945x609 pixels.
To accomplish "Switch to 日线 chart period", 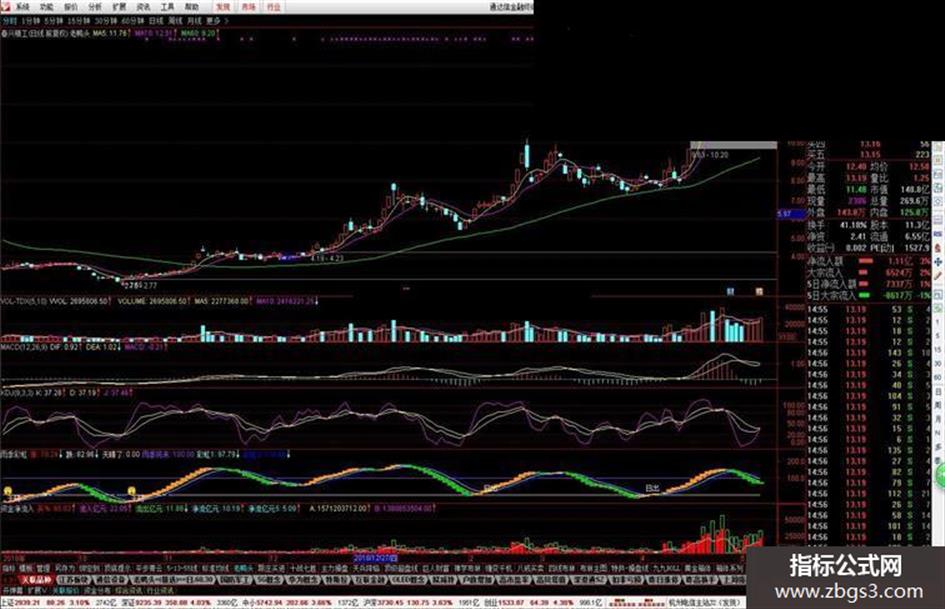I will pyautogui.click(x=156, y=21).
